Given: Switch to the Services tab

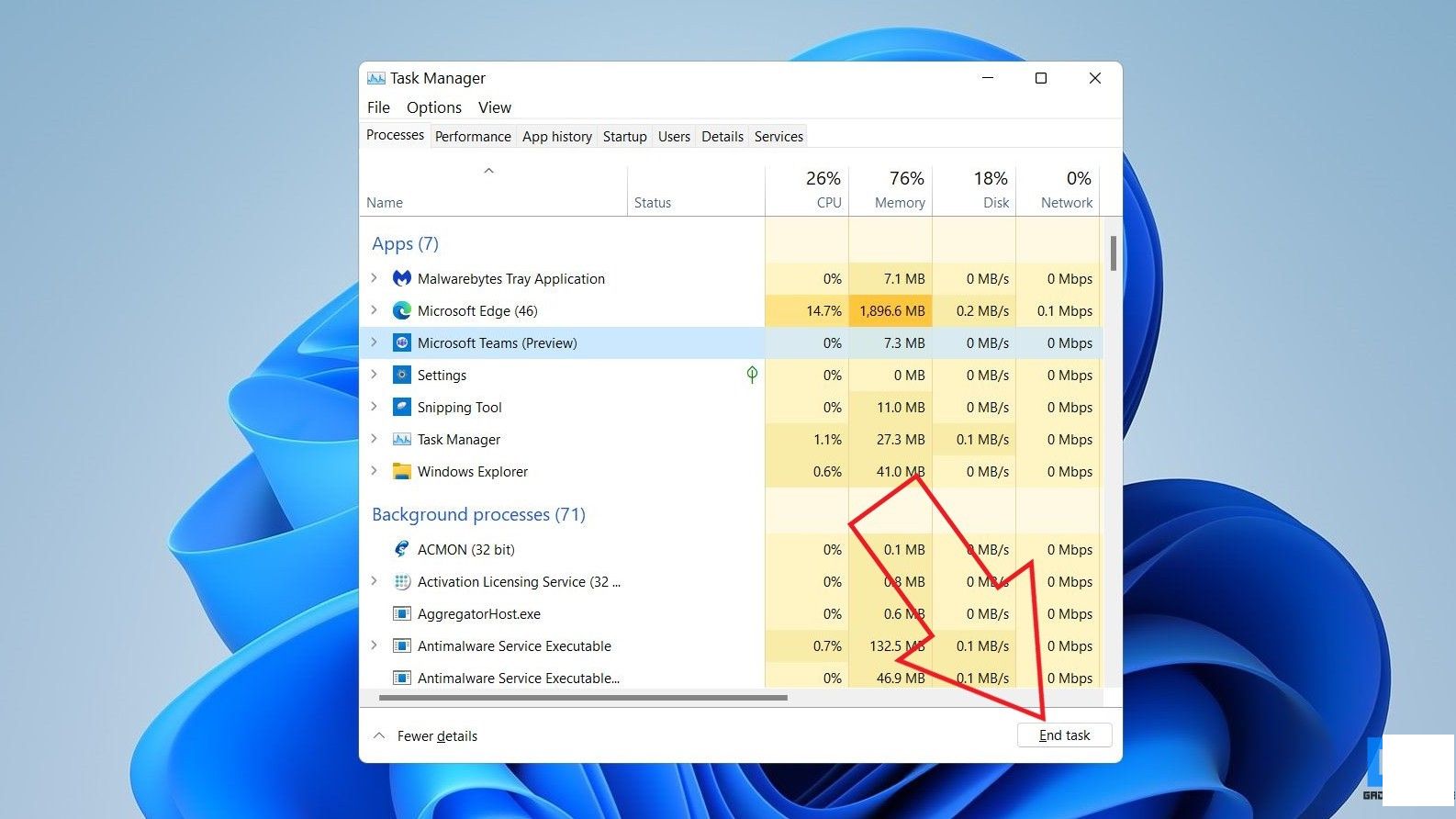Looking at the screenshot, I should pyautogui.click(x=778, y=136).
